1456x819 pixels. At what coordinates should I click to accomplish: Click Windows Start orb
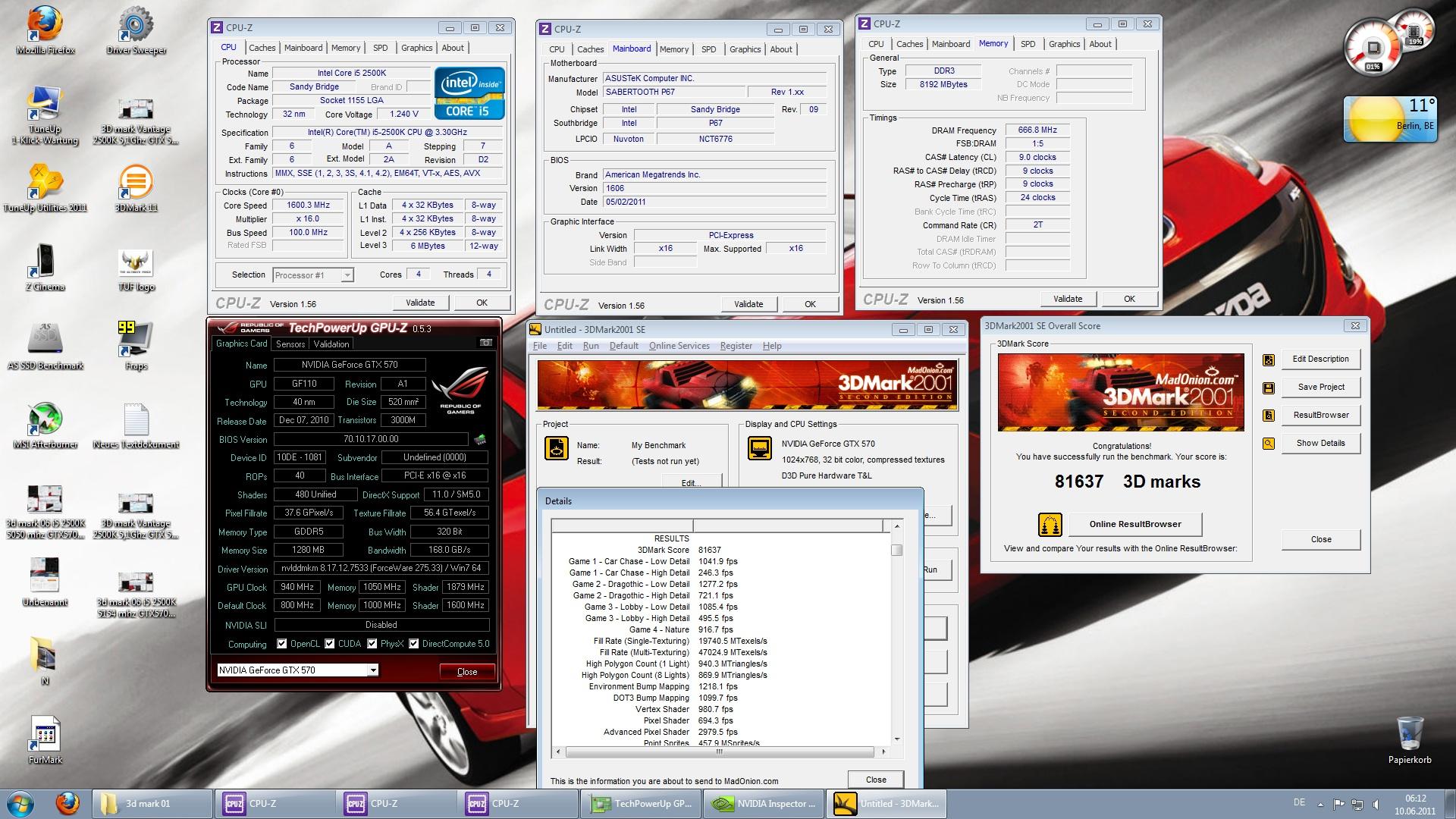(20, 803)
